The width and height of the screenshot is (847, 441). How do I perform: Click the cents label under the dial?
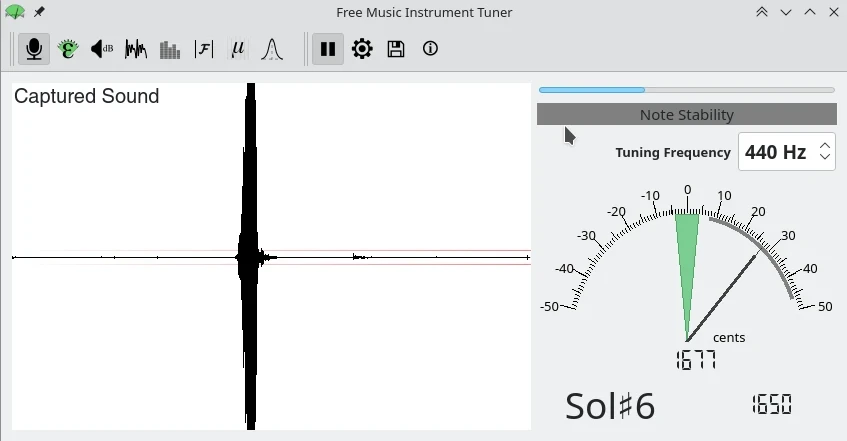click(729, 338)
